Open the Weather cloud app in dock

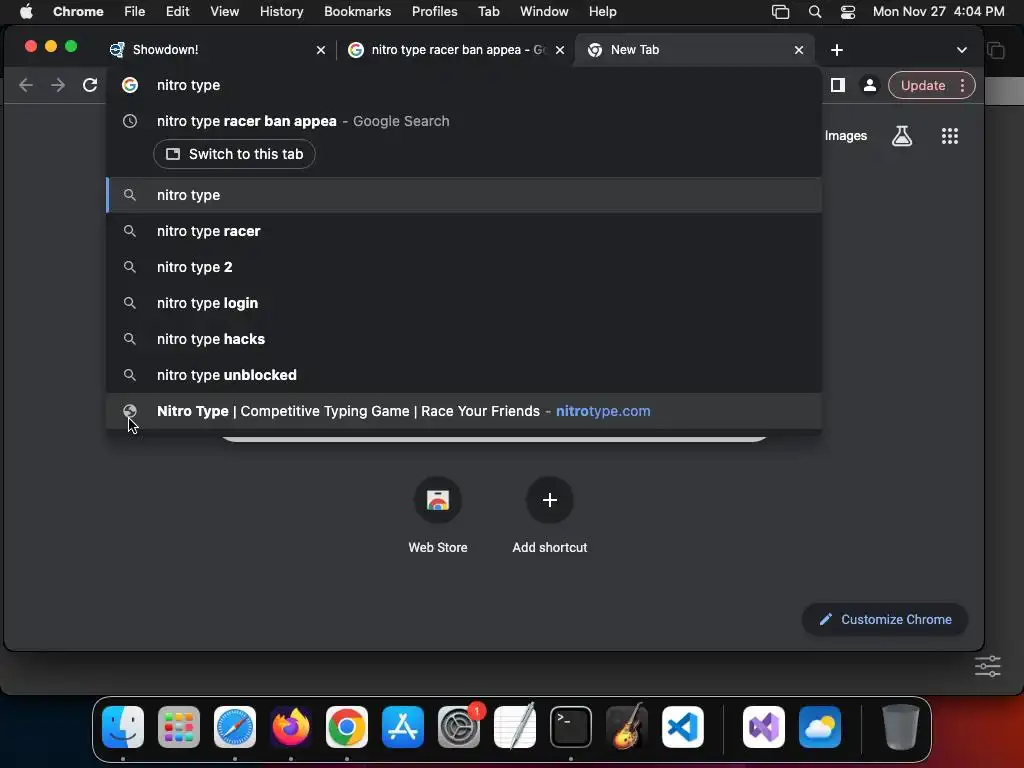coord(820,727)
